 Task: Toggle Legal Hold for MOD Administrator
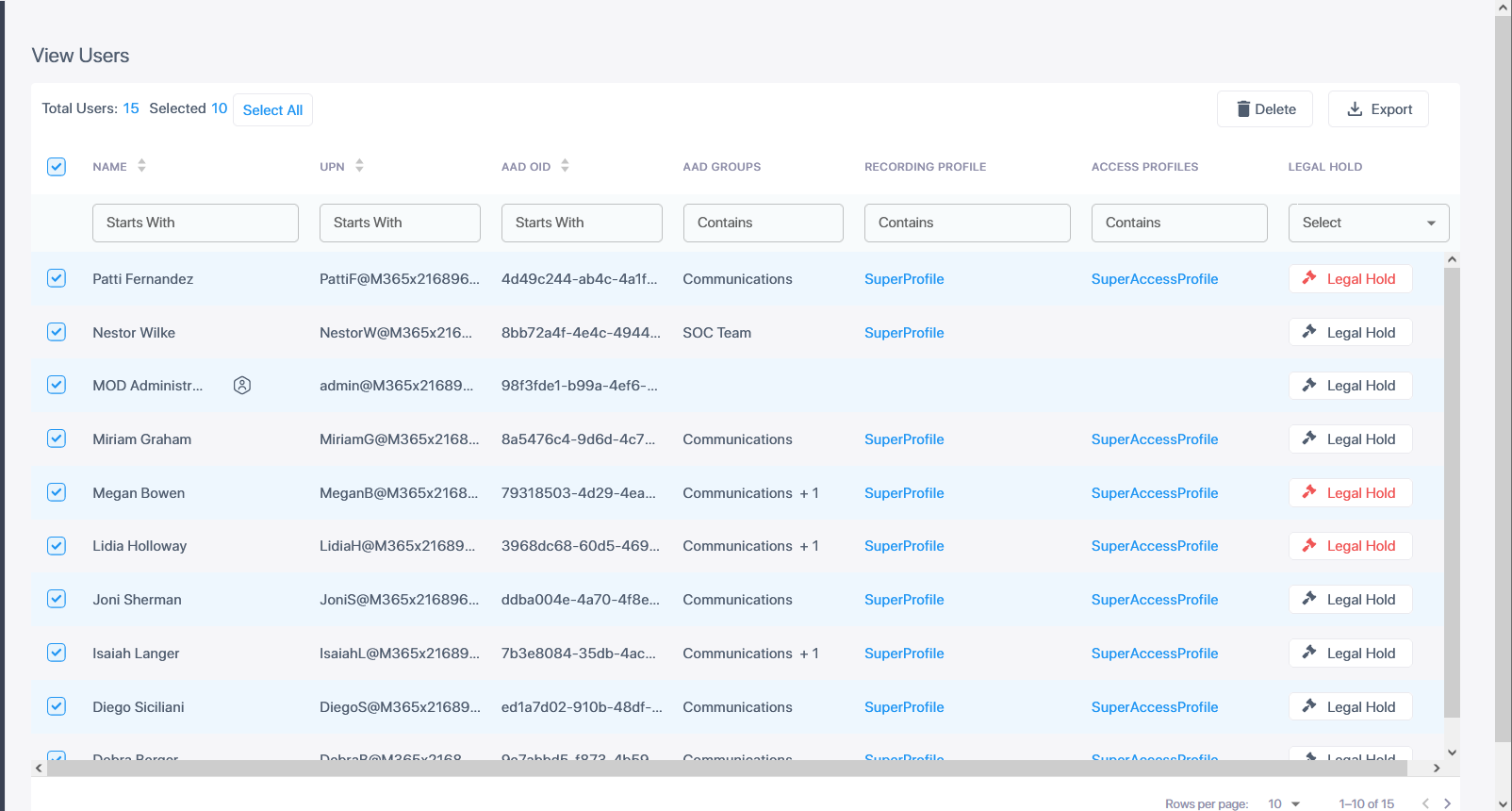(x=1350, y=386)
